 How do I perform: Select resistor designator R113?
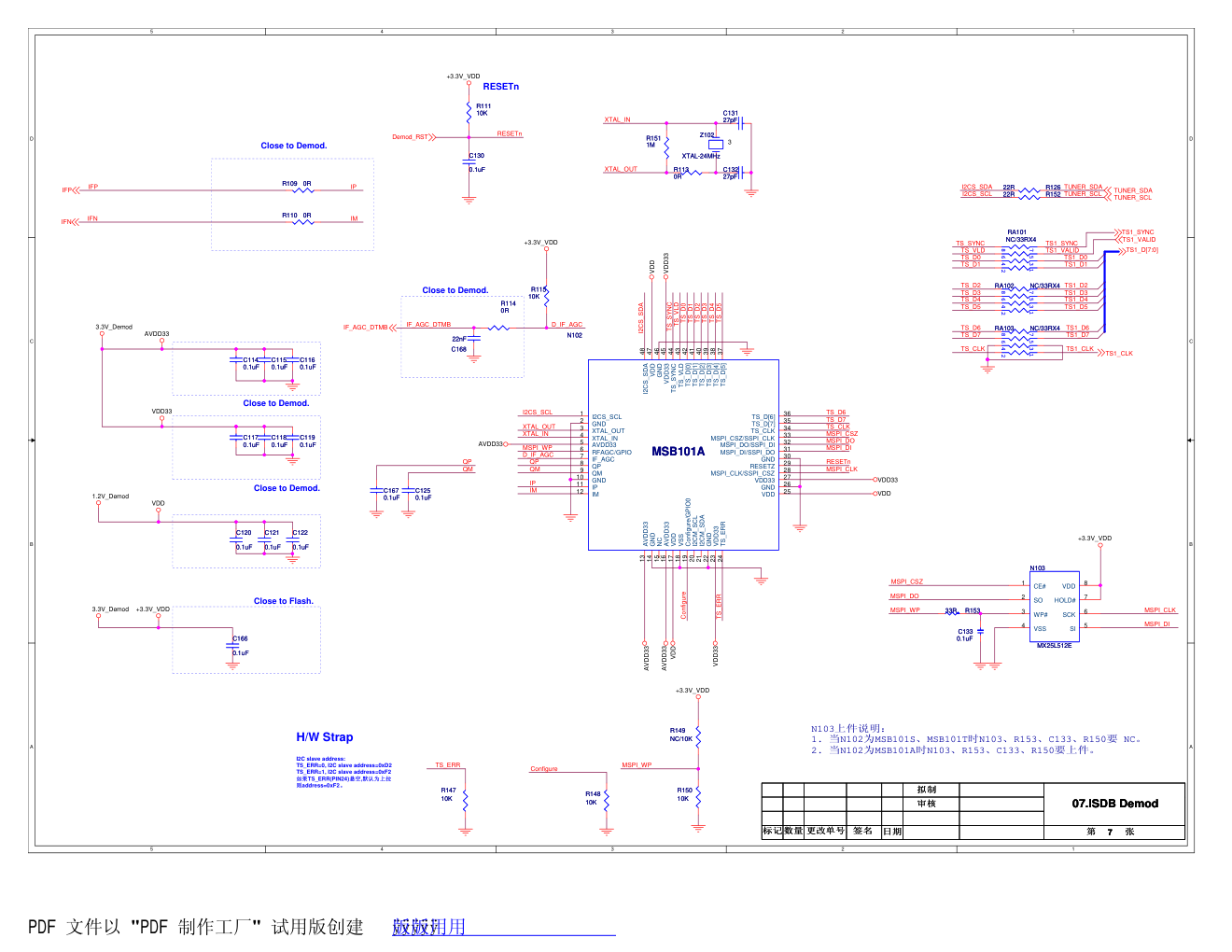click(x=681, y=170)
